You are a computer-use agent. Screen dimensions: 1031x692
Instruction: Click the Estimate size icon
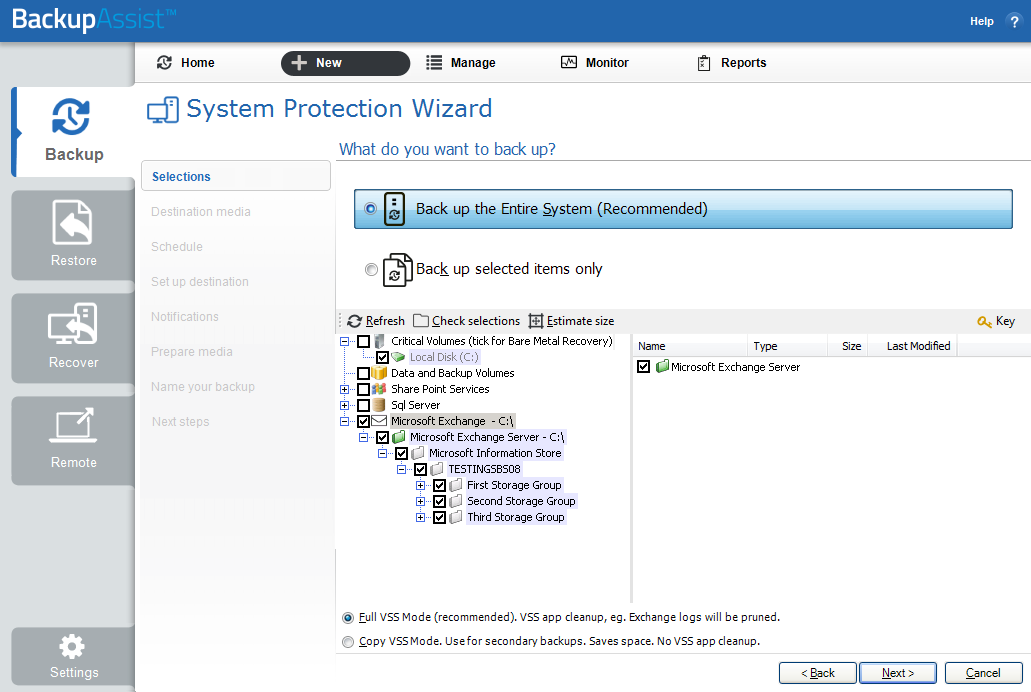pyautogui.click(x=536, y=321)
